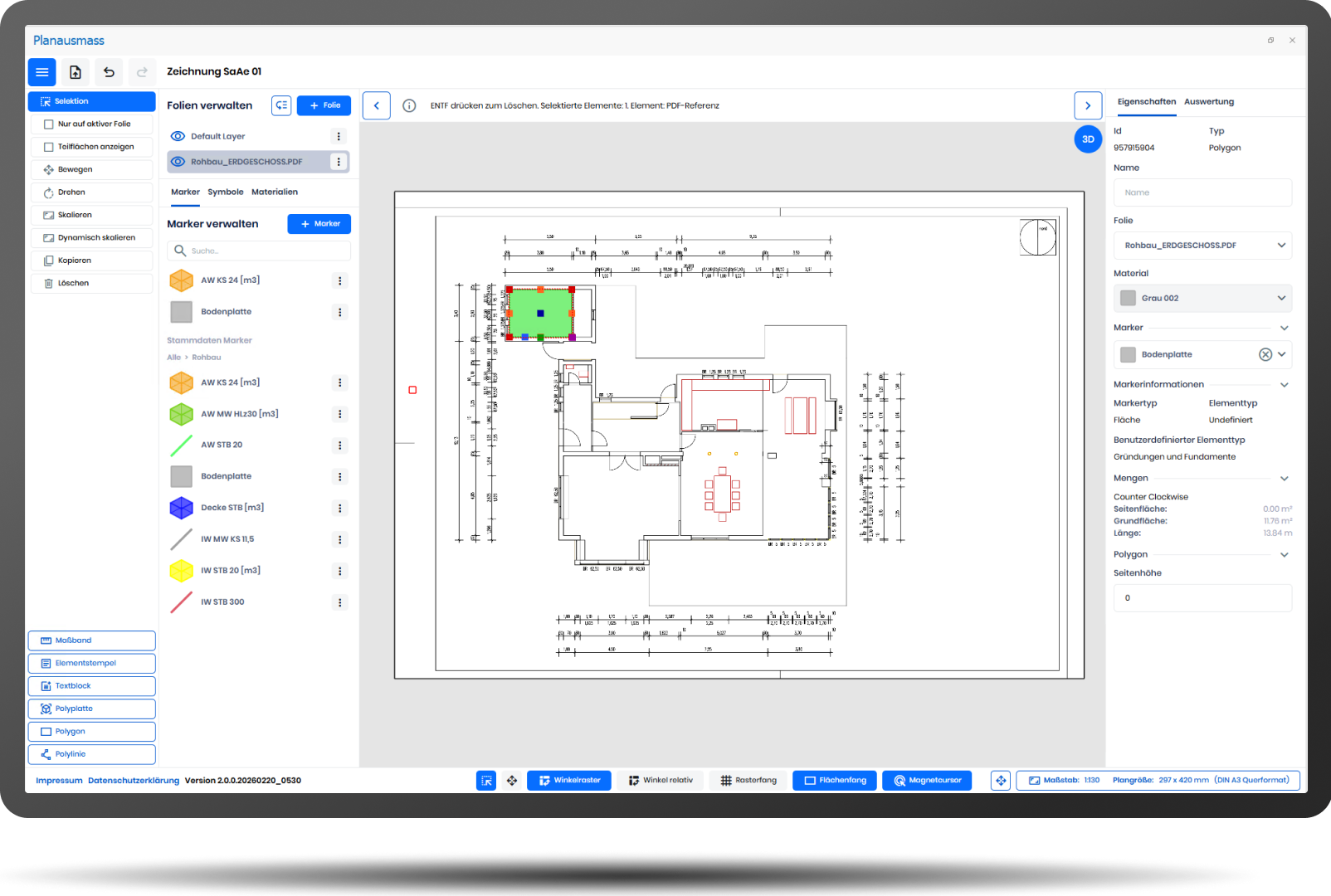The image size is (1331, 896).
Task: Open the Folie dropdown Rohbau_ERDGESCHOSS.PDF
Action: click(1202, 246)
